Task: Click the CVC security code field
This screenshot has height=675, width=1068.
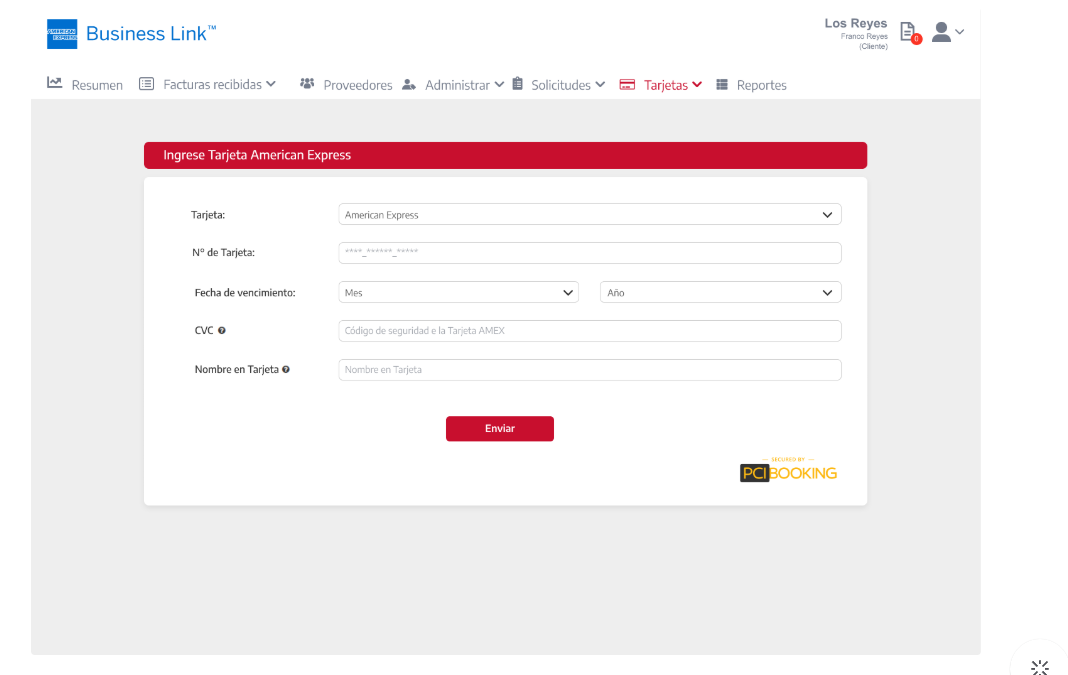Action: pyautogui.click(x=590, y=331)
